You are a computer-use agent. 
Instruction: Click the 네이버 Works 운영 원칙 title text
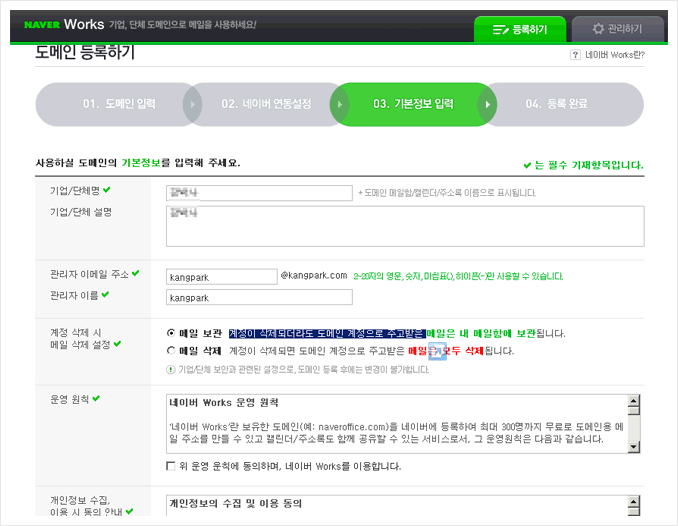pyautogui.click(x=224, y=403)
